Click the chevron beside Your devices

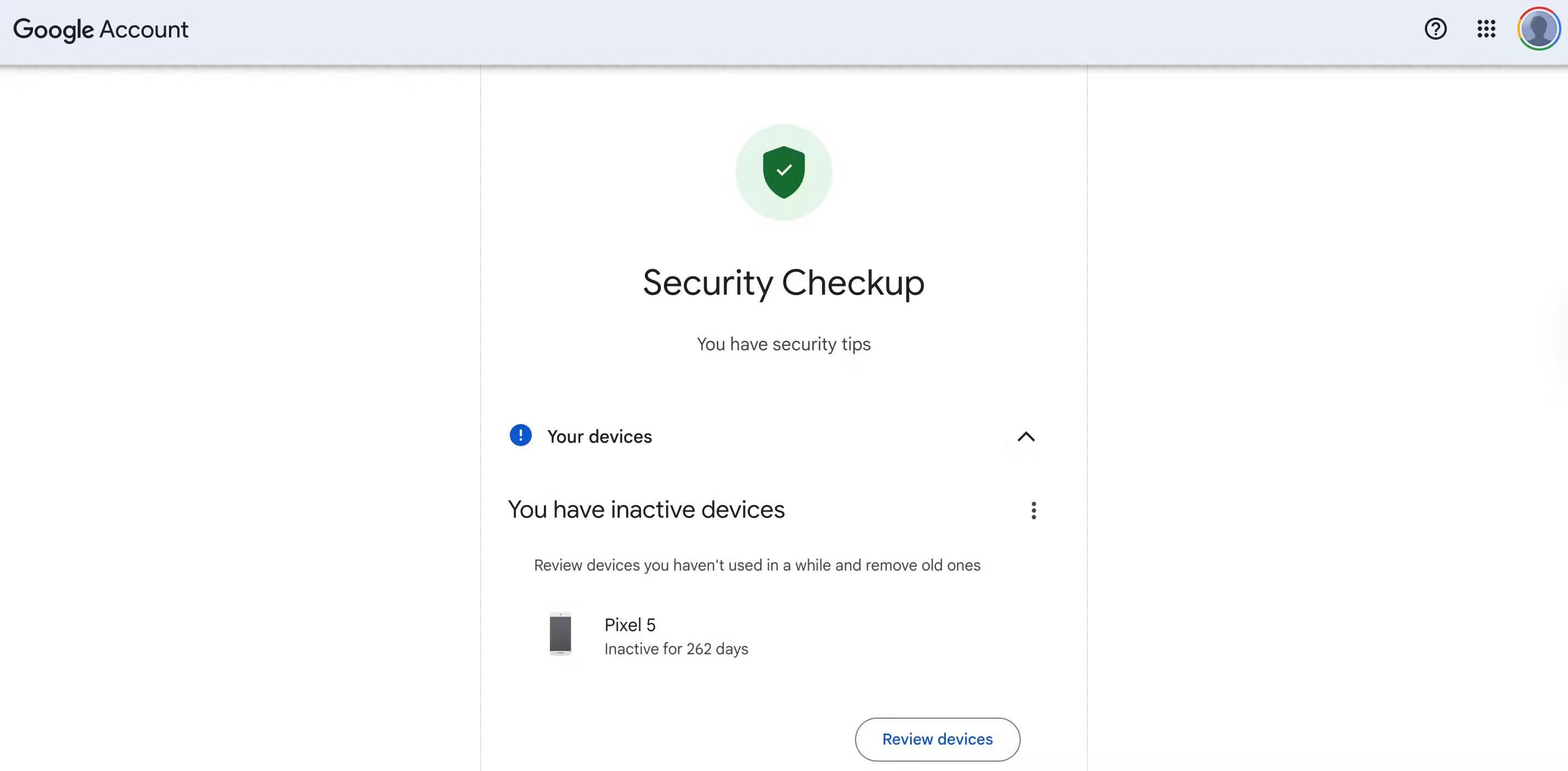1026,437
